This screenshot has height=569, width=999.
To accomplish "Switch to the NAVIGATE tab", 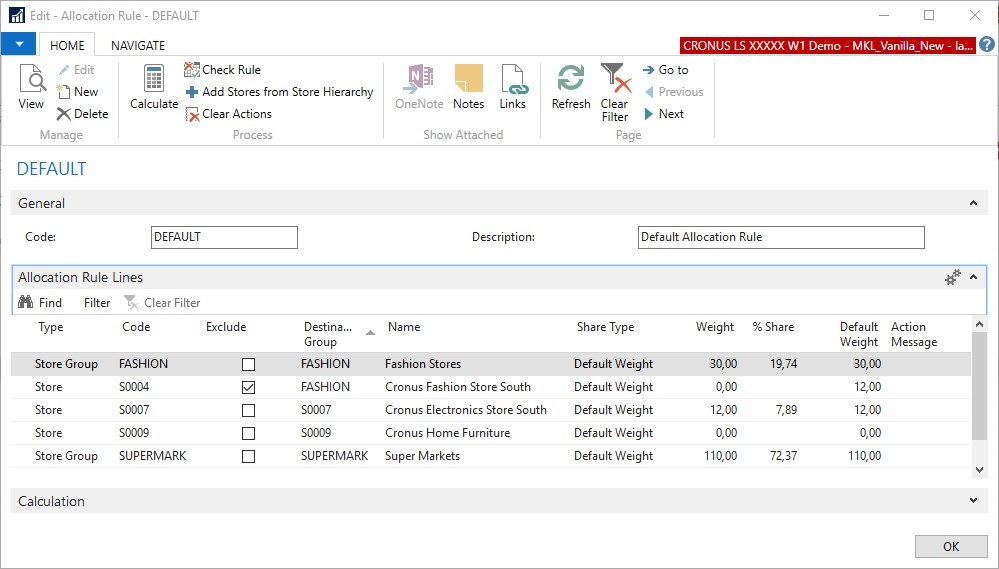I will pyautogui.click(x=138, y=45).
